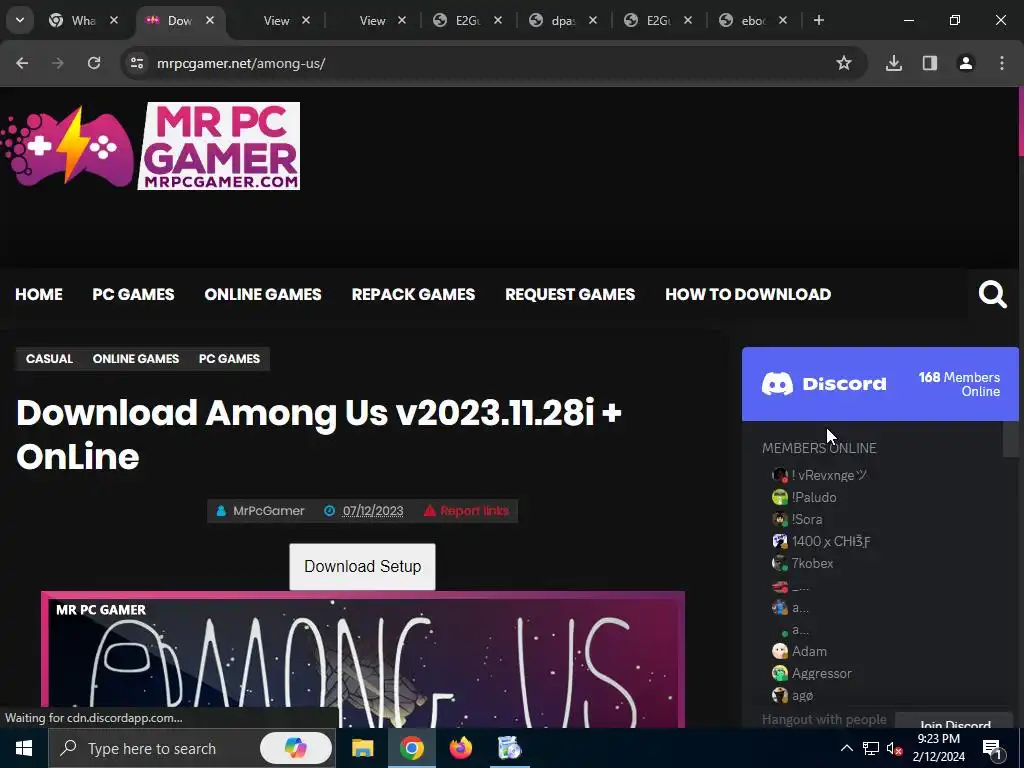Viewport: 1024px width, 768px height.
Task: Open HOW TO DOWNLOAD menu item
Action: pyautogui.click(x=748, y=295)
